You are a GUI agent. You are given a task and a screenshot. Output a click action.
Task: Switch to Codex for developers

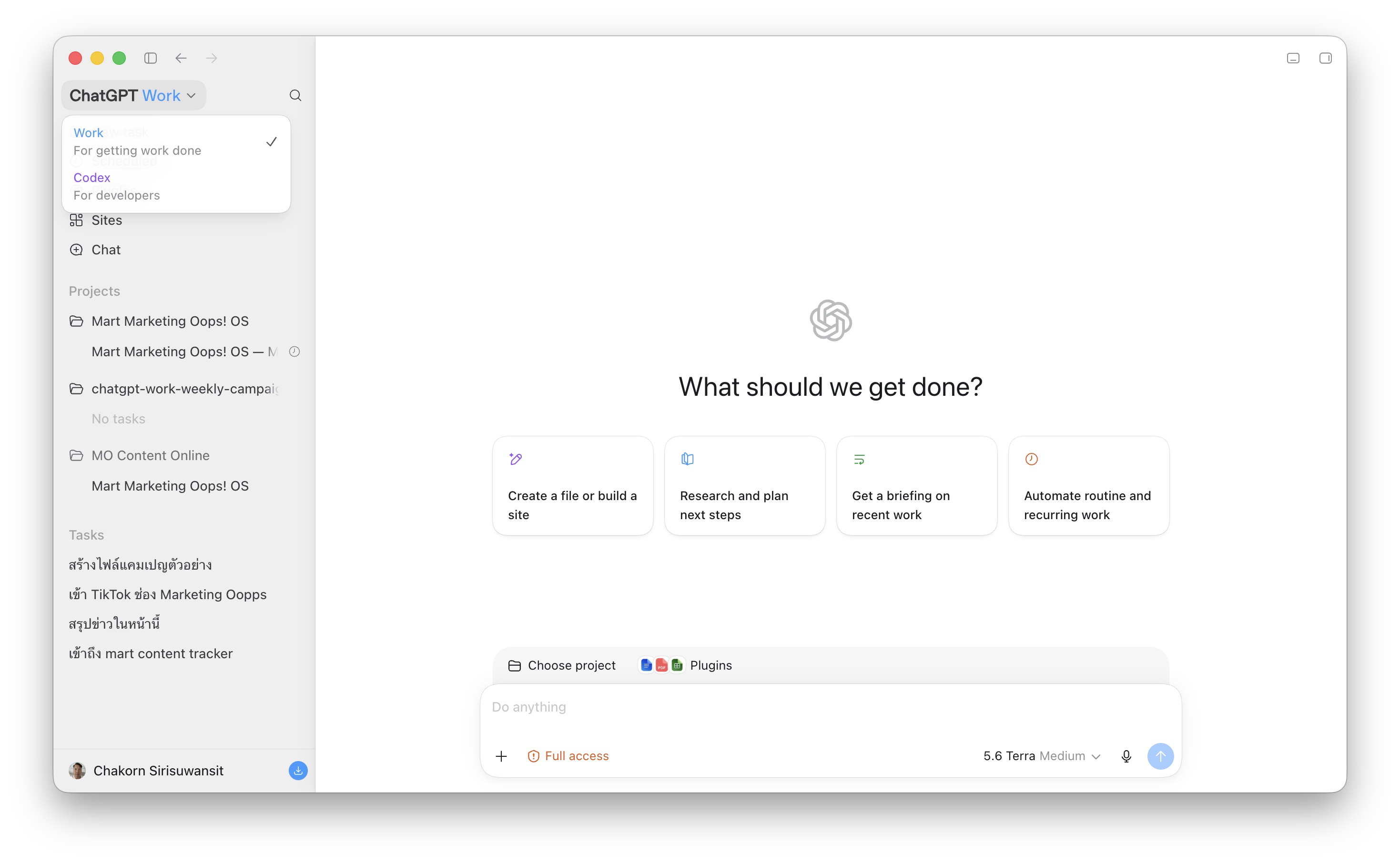(x=175, y=187)
